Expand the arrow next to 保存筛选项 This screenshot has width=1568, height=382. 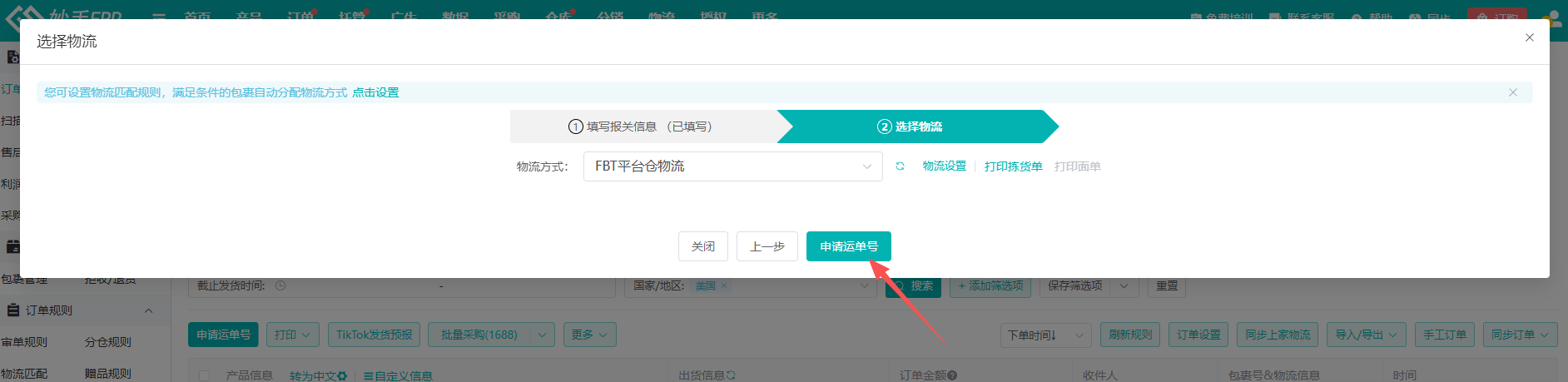pyautogui.click(x=1124, y=285)
